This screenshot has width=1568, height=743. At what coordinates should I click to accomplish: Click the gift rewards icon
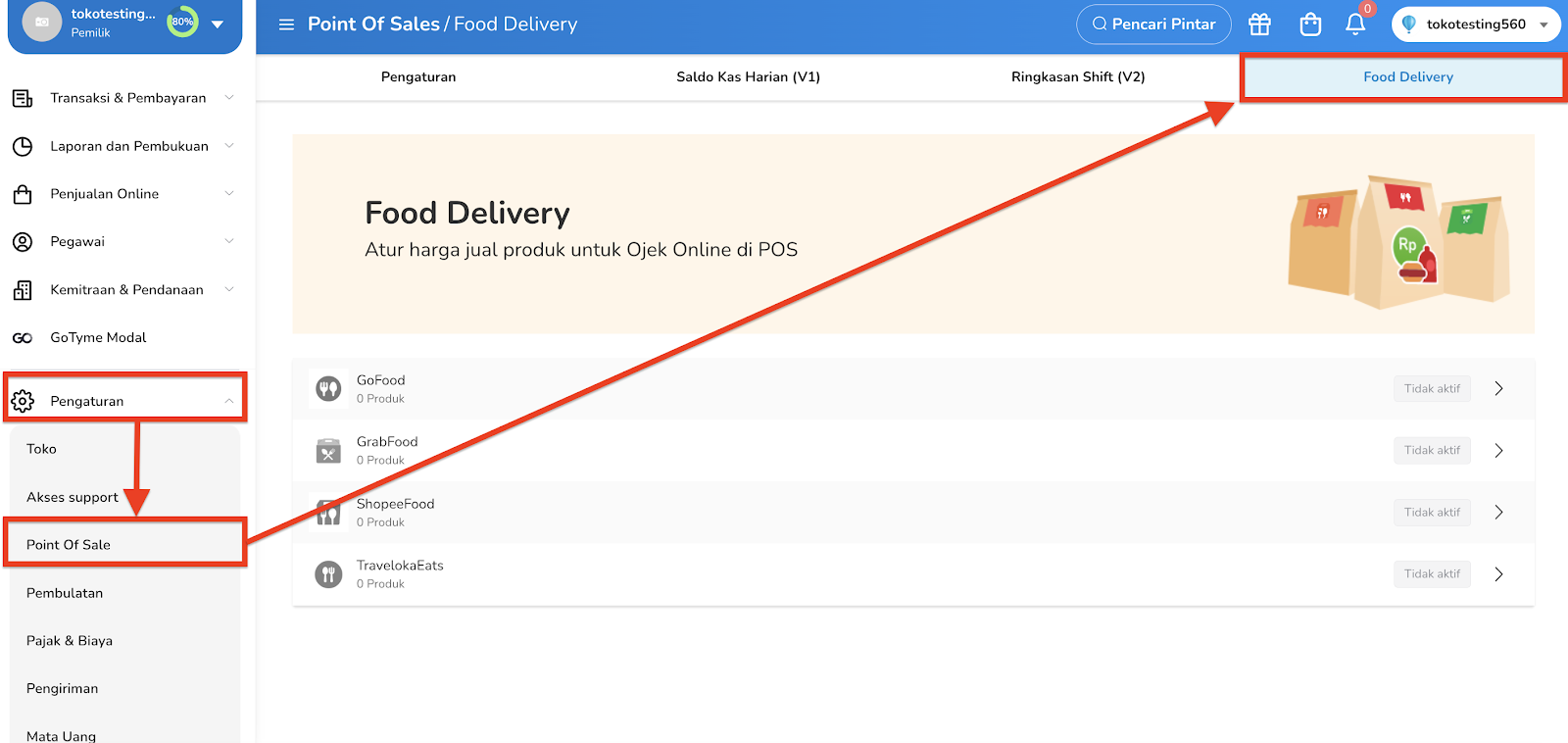click(1259, 25)
